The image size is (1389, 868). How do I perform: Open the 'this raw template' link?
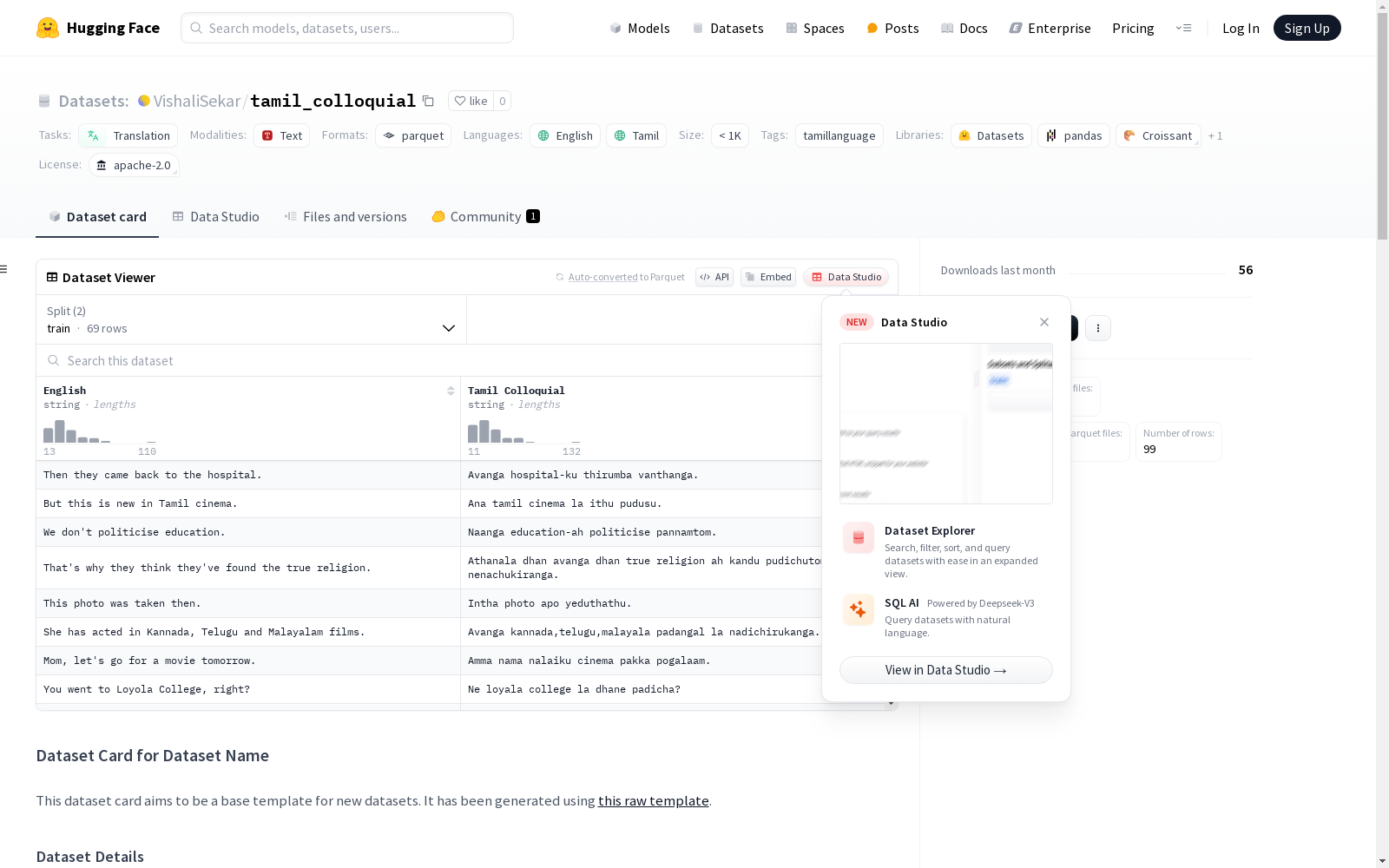(x=654, y=800)
